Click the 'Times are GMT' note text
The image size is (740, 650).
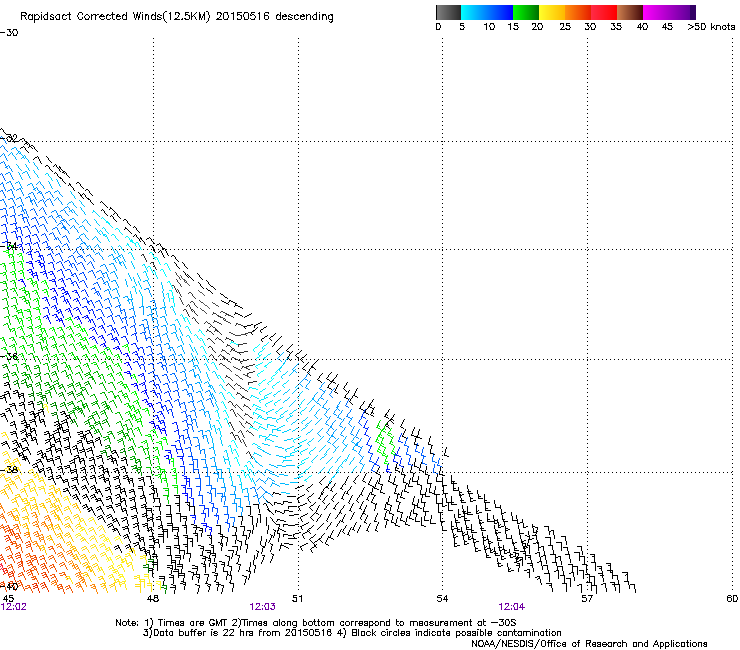193,623
